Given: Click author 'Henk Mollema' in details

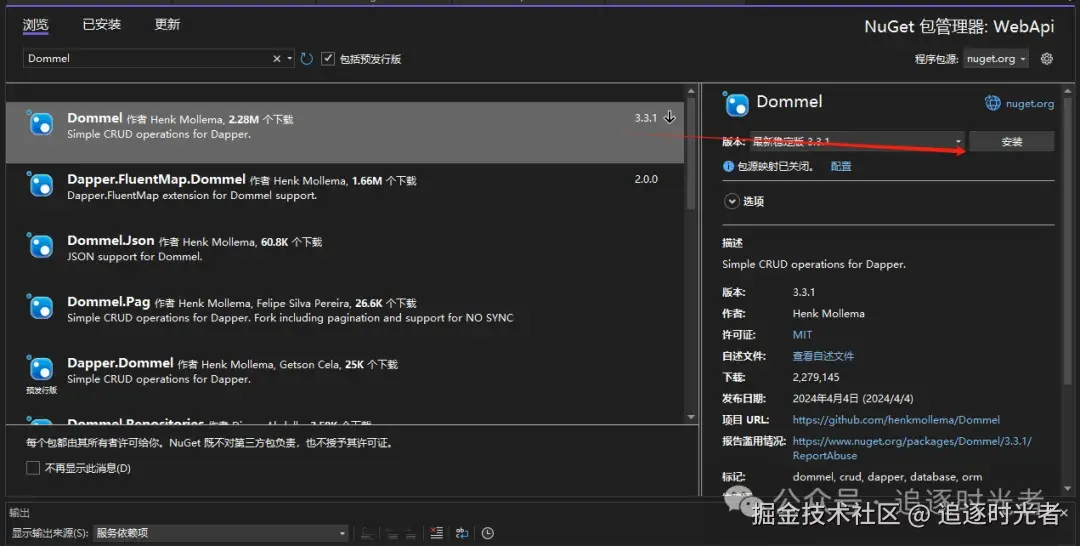Looking at the screenshot, I should [x=829, y=313].
